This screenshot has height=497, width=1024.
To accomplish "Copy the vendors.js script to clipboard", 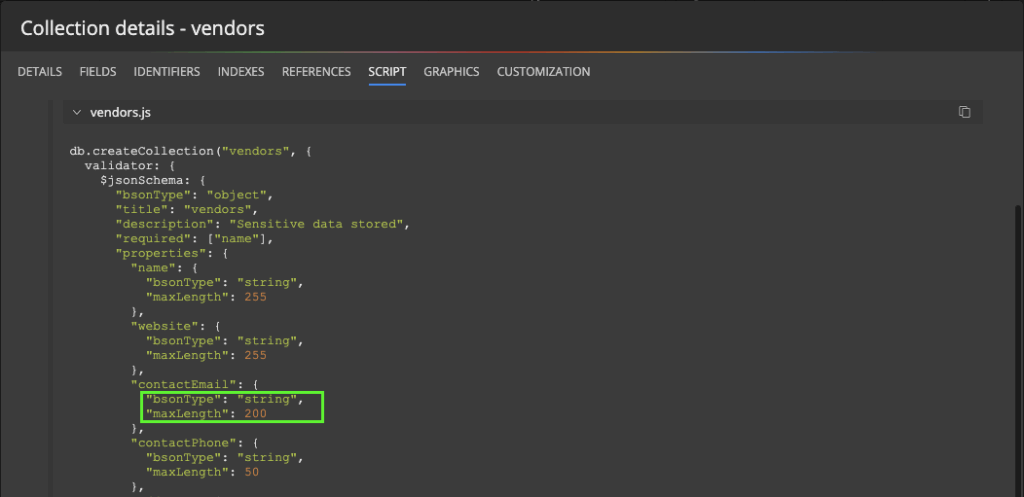I will point(964,112).
